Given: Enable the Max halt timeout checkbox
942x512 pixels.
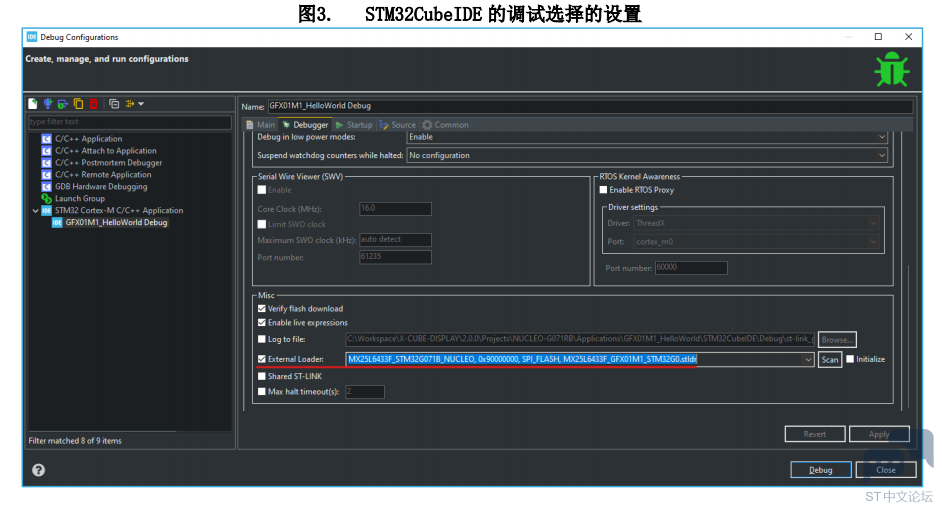Looking at the screenshot, I should [262, 391].
